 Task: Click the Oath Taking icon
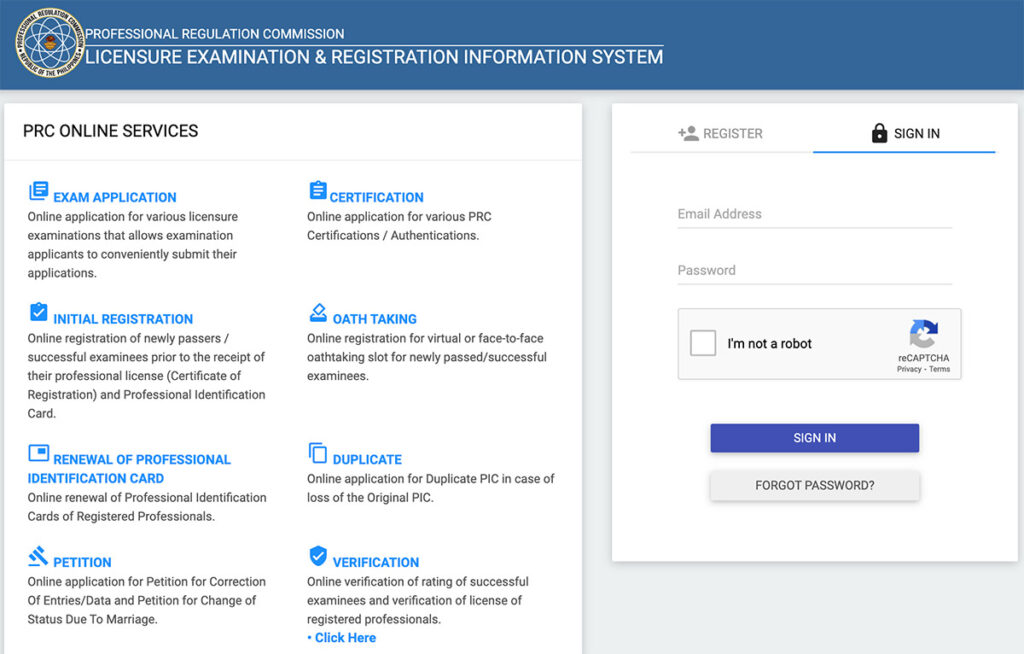pyautogui.click(x=318, y=312)
